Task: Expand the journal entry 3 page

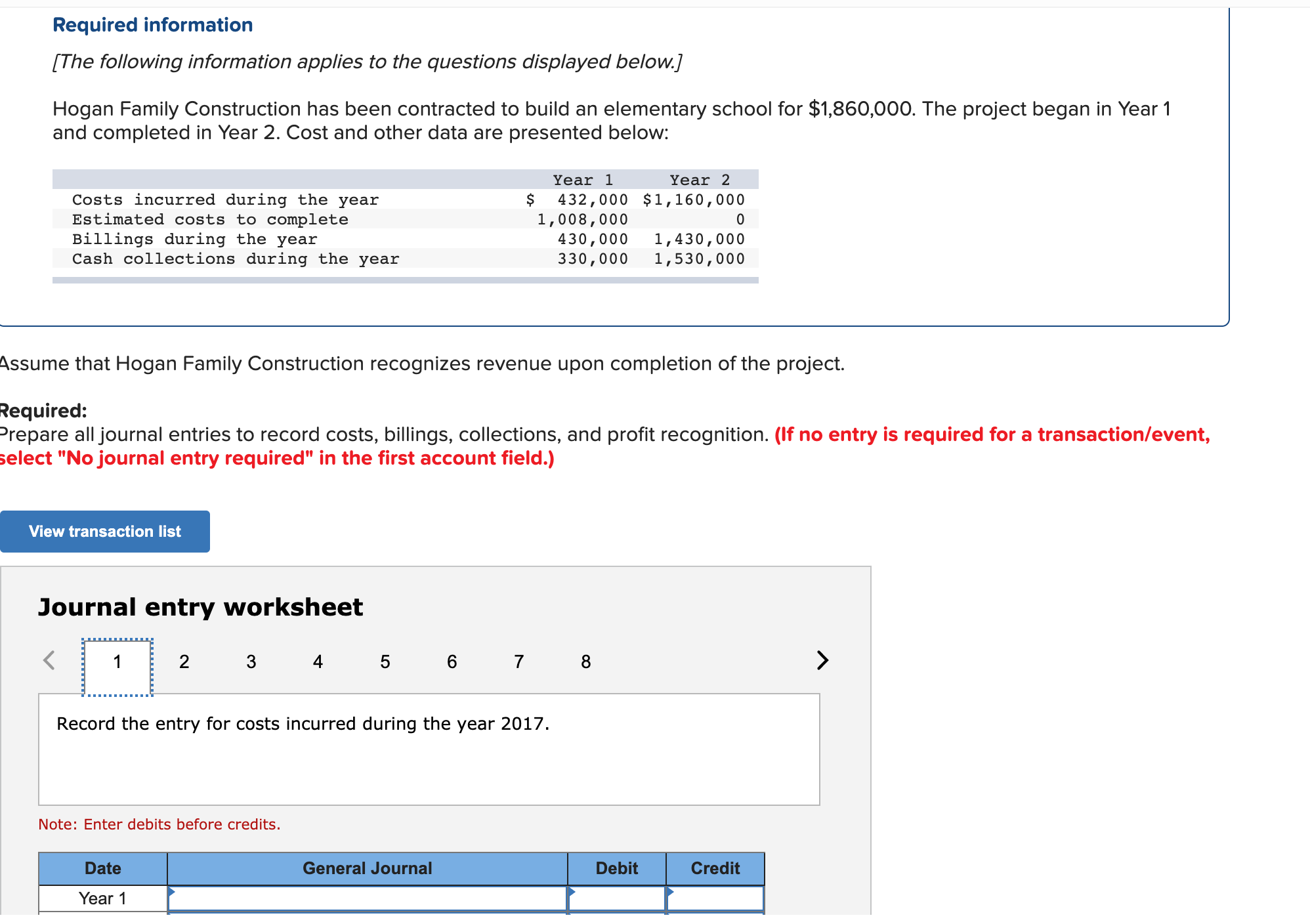Action: coord(251,661)
